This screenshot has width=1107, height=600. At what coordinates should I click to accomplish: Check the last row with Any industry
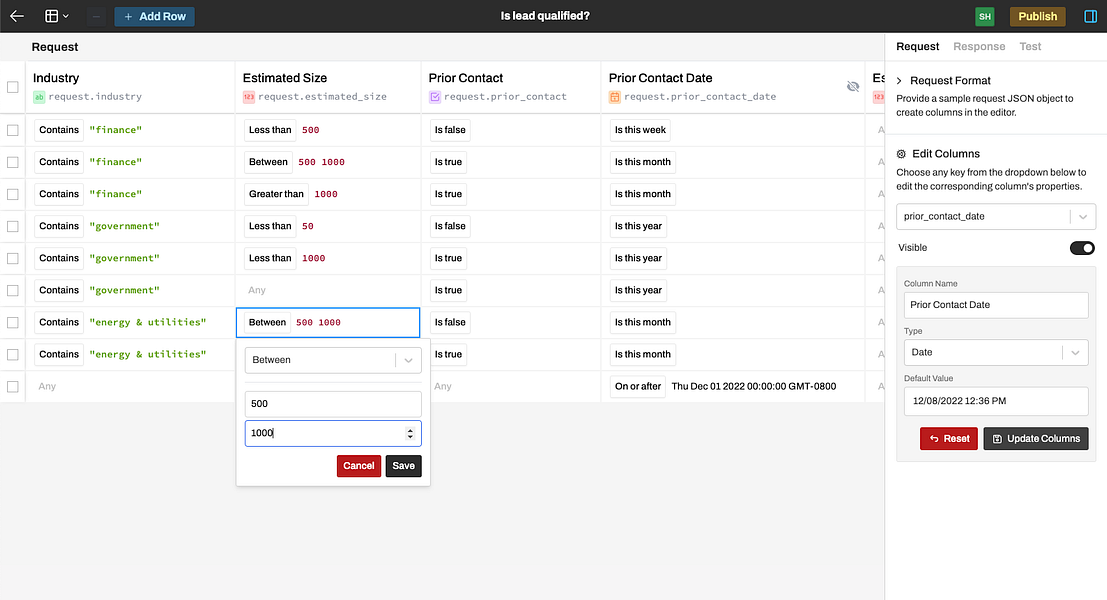(x=13, y=387)
